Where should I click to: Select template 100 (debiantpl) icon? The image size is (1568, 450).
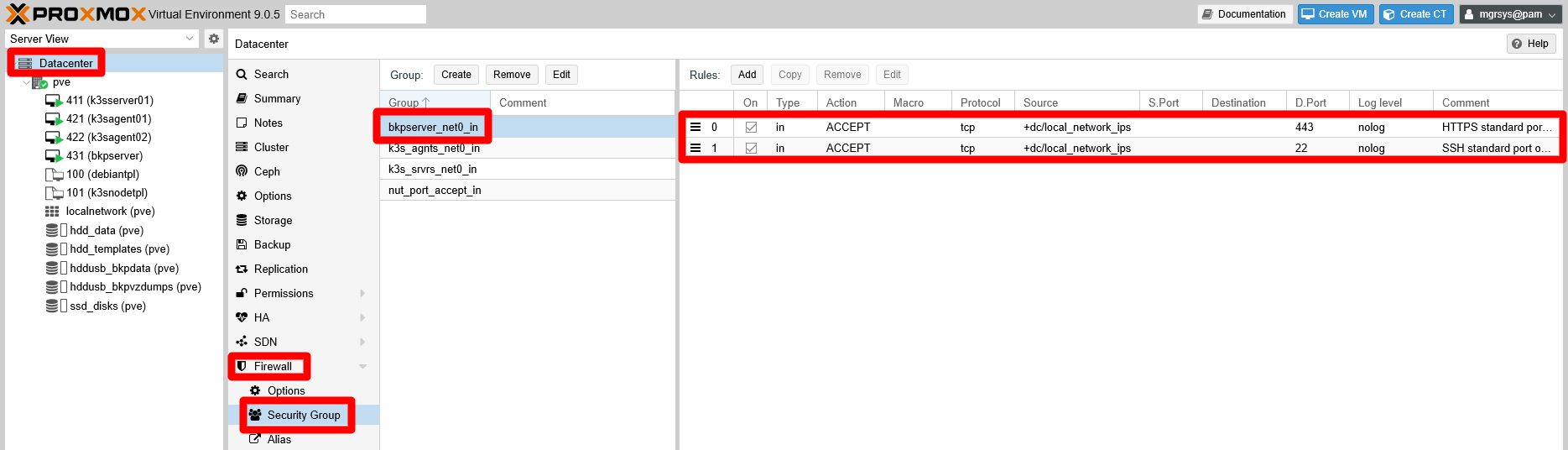click(54, 175)
